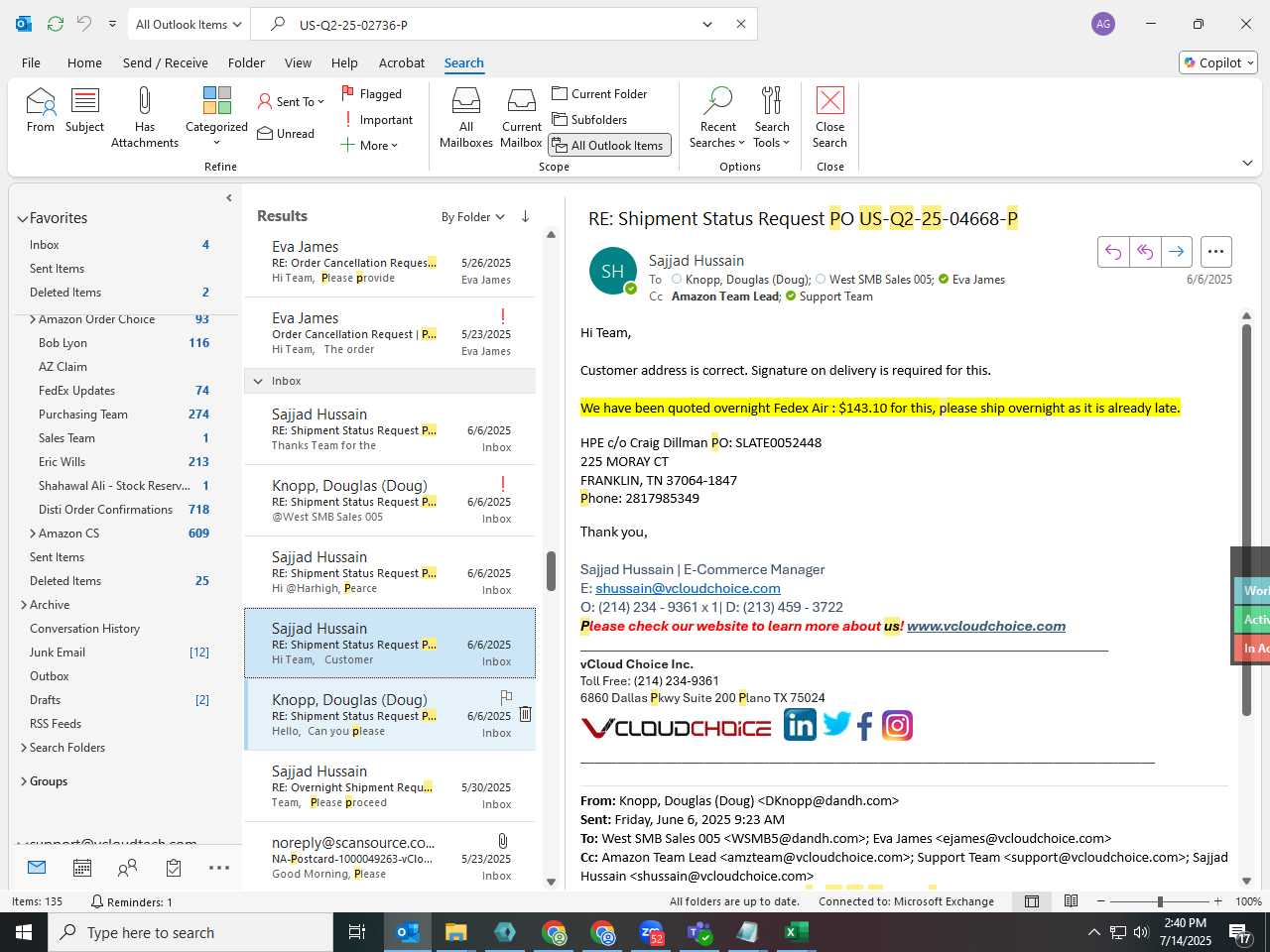Image resolution: width=1270 pixels, height=952 pixels.
Task: Expand Search Folders node
Action: 23,748
